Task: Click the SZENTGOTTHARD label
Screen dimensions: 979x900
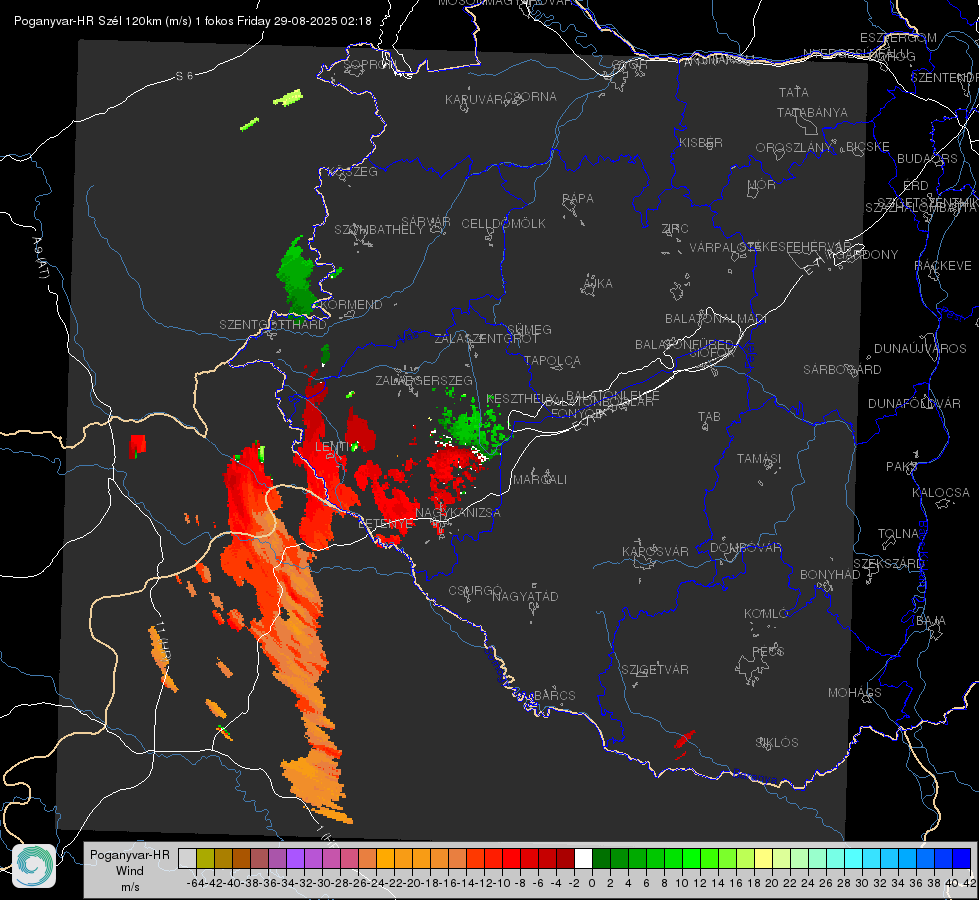Action: 273,325
